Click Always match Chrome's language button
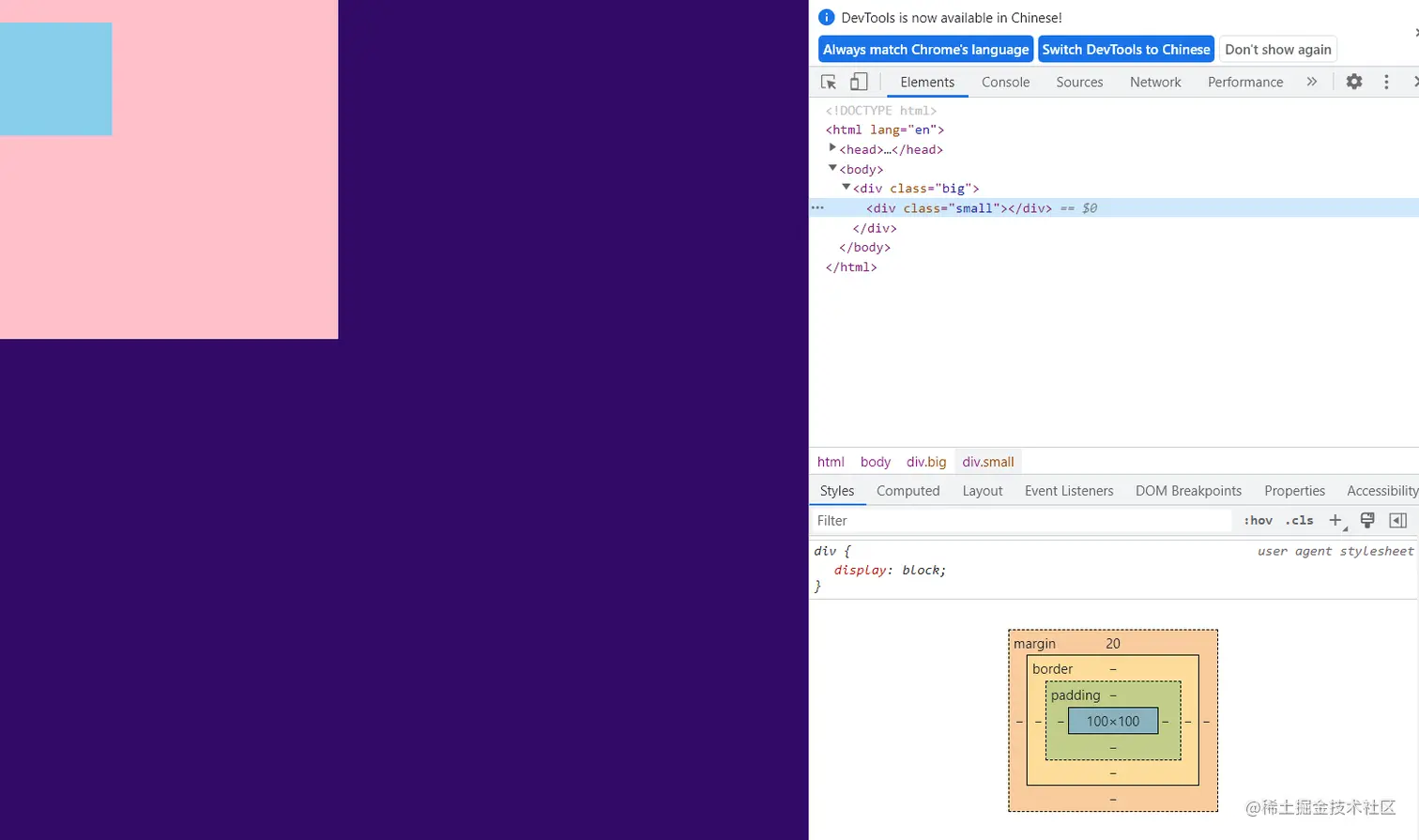Viewport: 1419px width, 840px height. [925, 49]
